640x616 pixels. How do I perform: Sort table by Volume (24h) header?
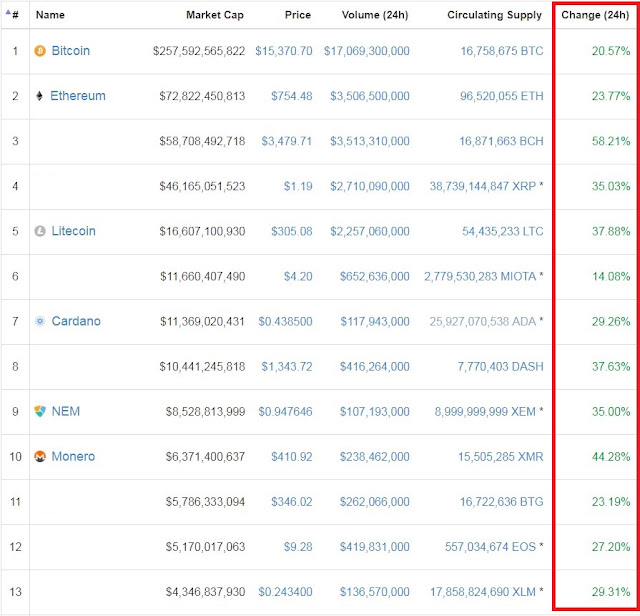(375, 15)
